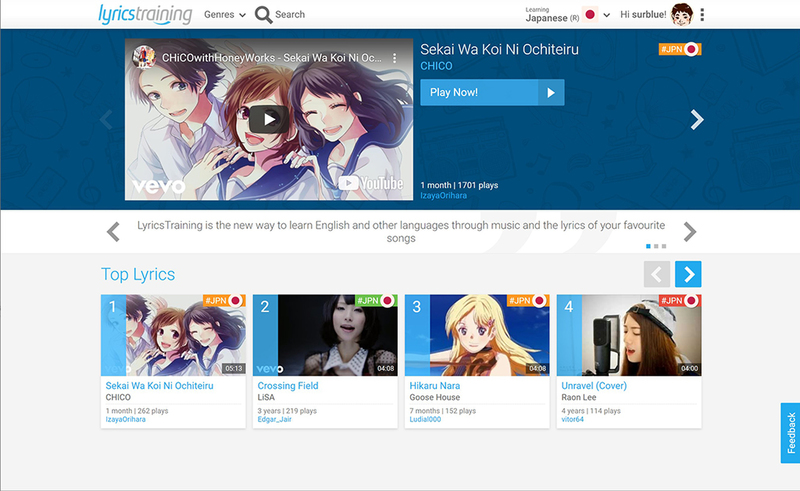
Task: Click artist Goose House text
Action: 435,397
